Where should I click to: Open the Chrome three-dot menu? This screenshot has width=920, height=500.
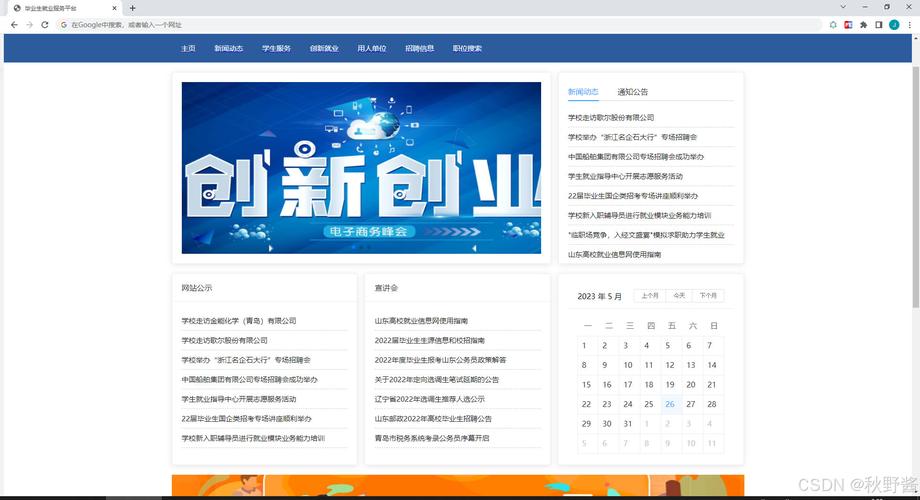coord(908,25)
